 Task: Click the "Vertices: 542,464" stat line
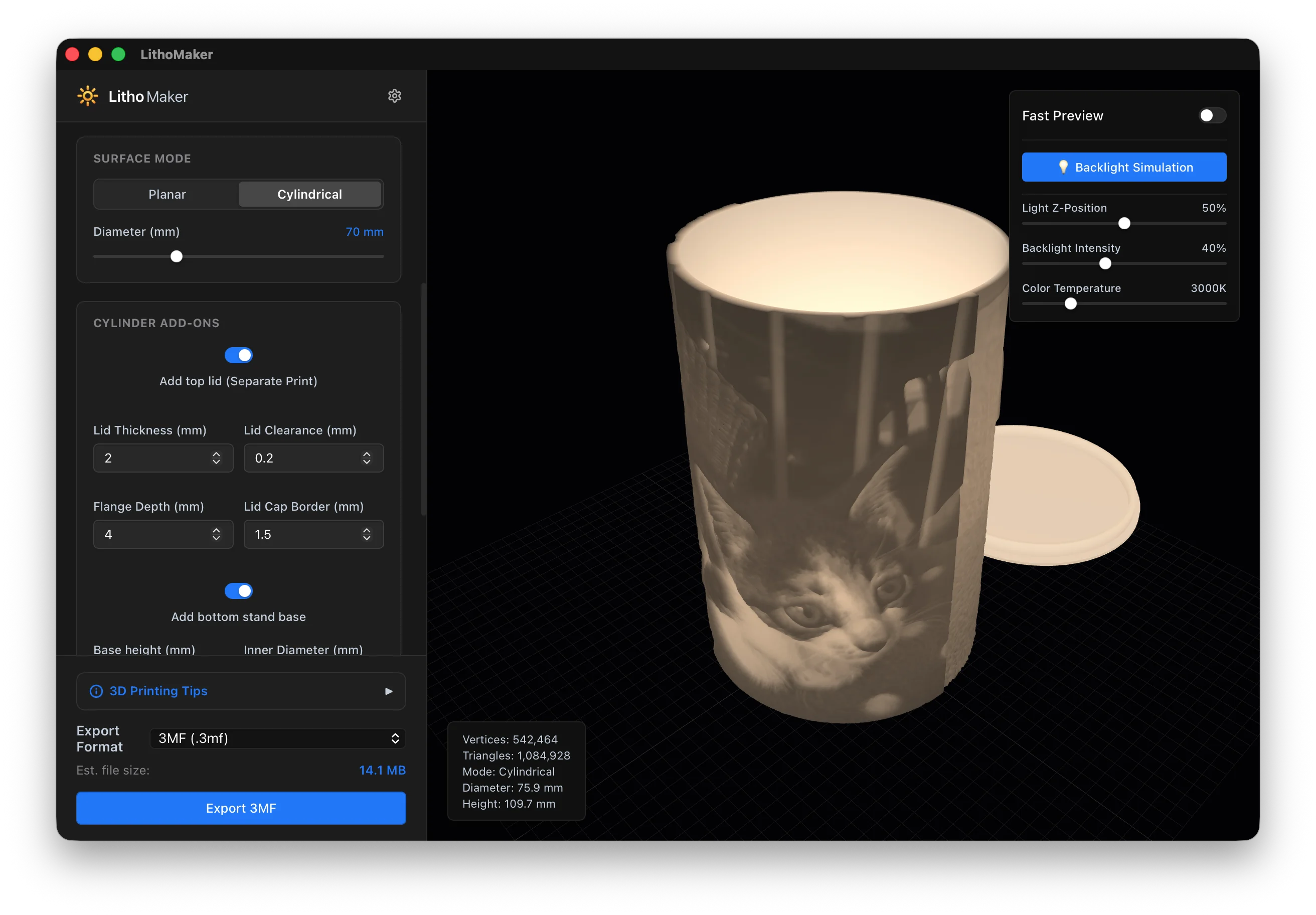point(510,739)
